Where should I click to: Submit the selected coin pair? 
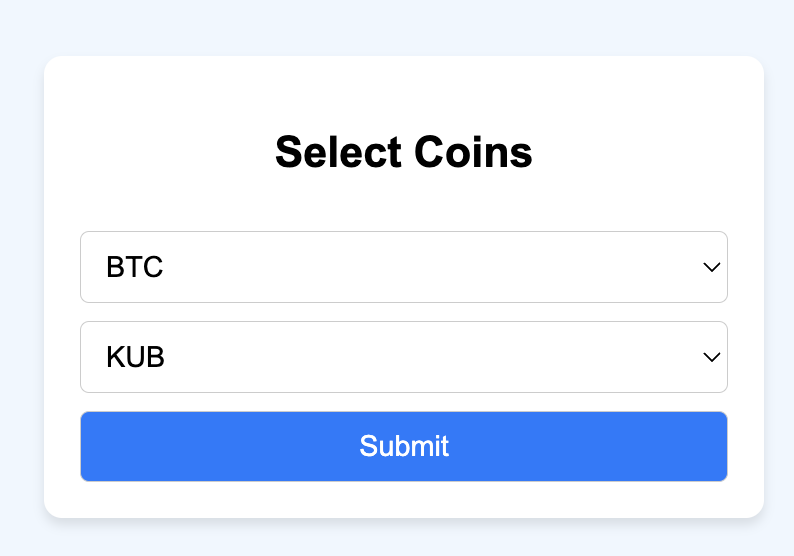coord(403,446)
